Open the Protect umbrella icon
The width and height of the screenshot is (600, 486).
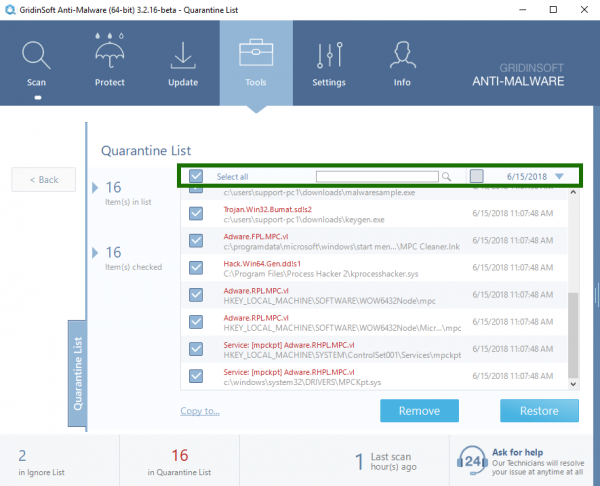(109, 51)
